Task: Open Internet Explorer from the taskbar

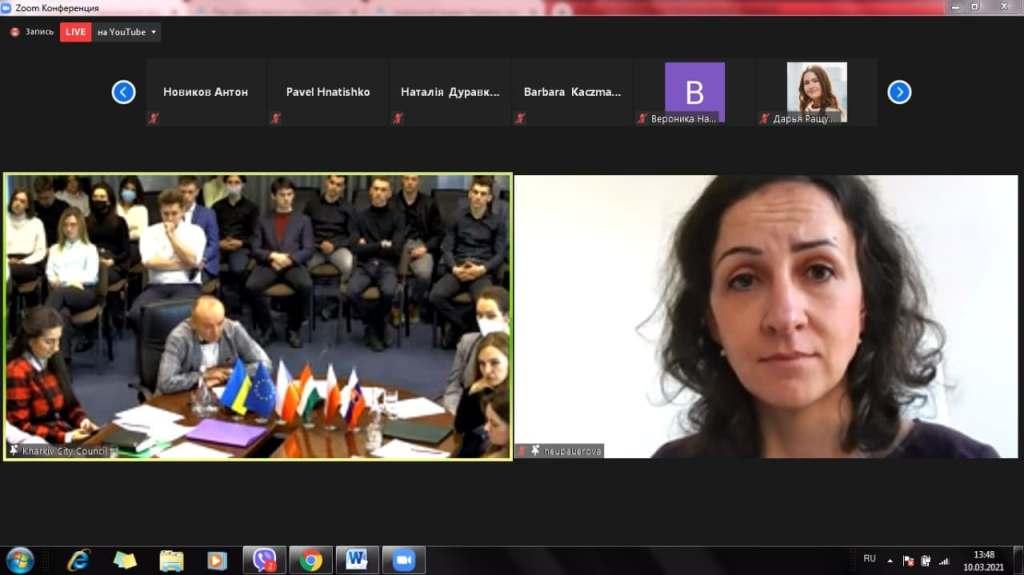Action: (x=79, y=560)
